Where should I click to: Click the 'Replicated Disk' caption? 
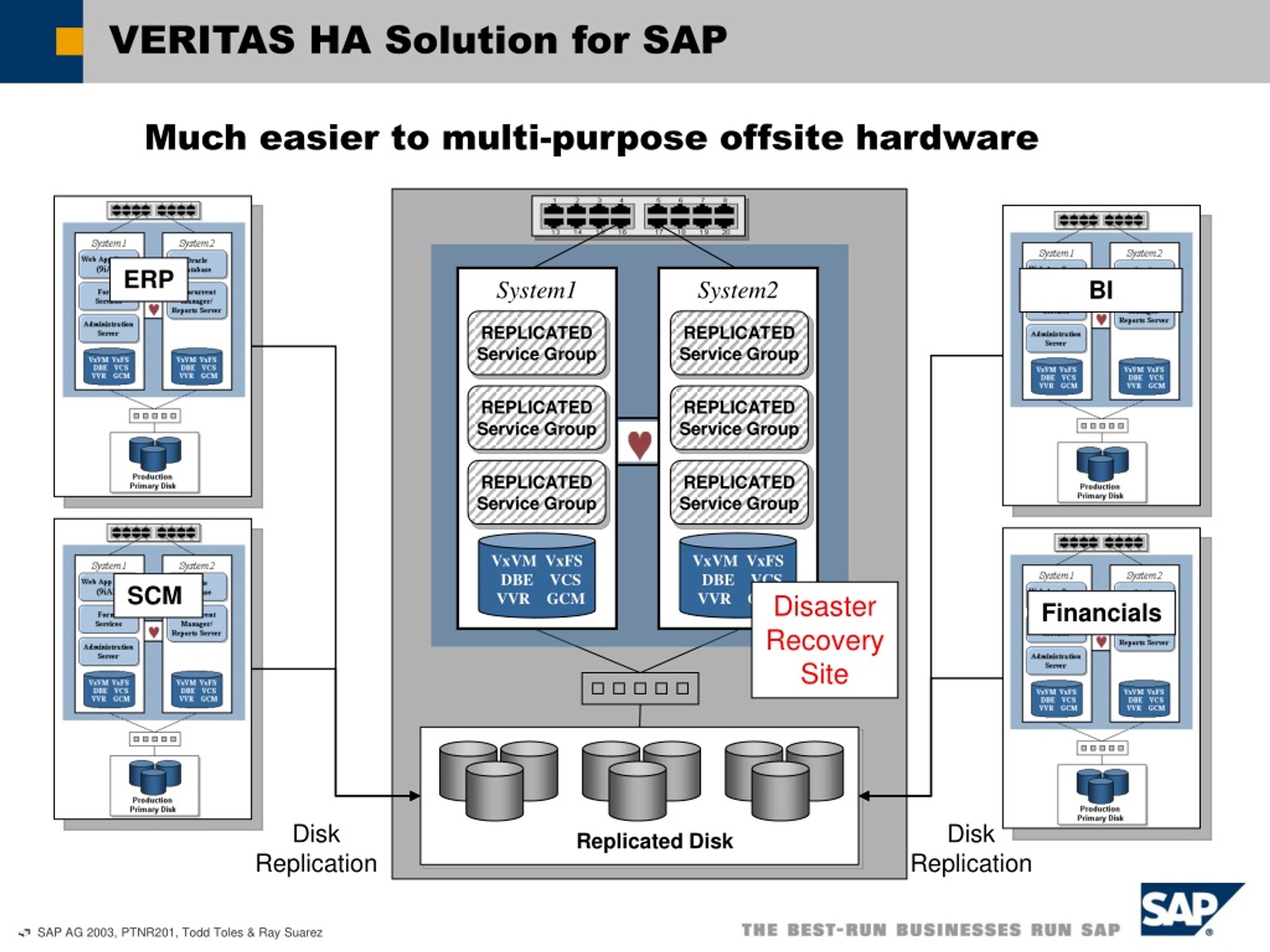click(654, 840)
